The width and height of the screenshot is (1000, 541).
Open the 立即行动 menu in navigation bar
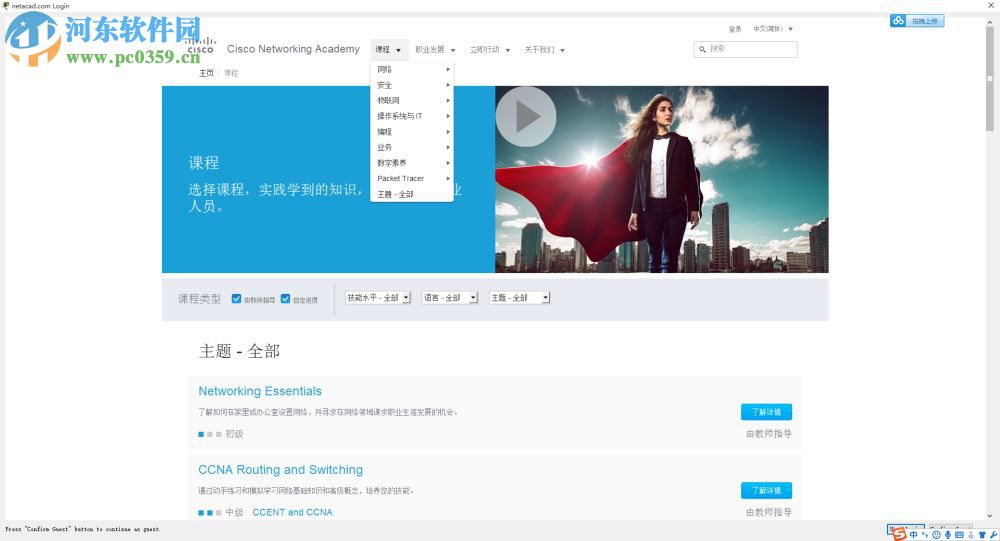click(x=490, y=50)
